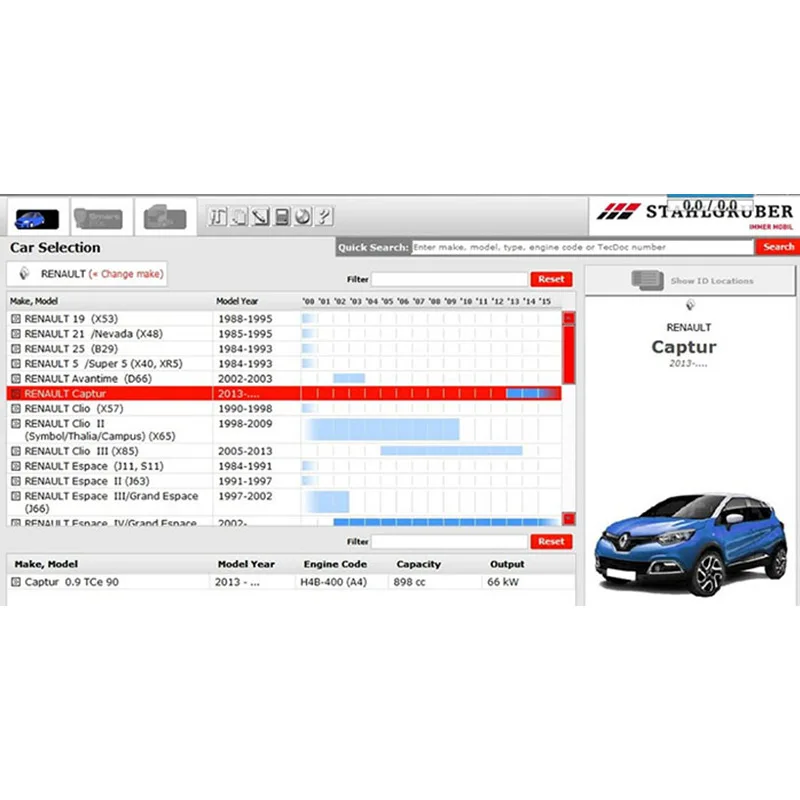Click the red Search button
This screenshot has height=800, width=800.
[778, 247]
